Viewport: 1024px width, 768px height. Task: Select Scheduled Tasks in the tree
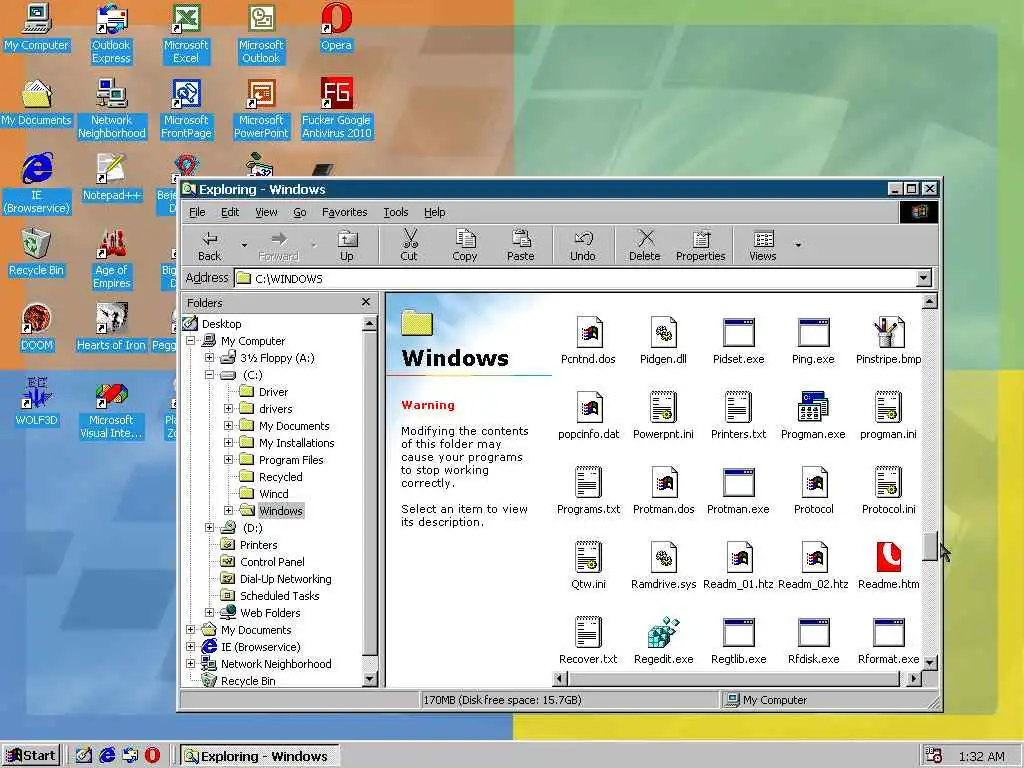280,596
